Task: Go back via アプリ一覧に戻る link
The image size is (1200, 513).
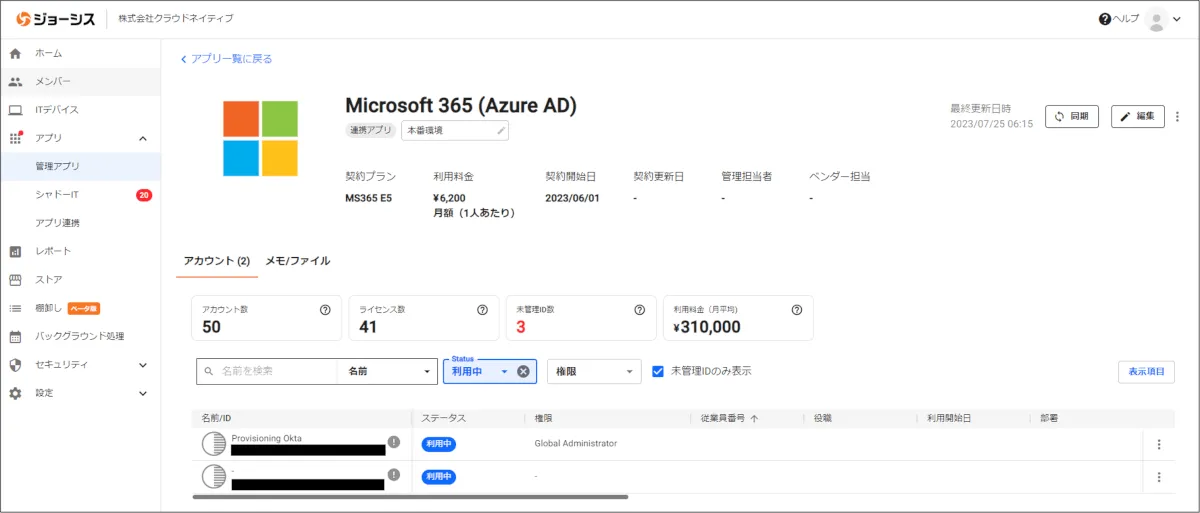Action: click(x=226, y=59)
